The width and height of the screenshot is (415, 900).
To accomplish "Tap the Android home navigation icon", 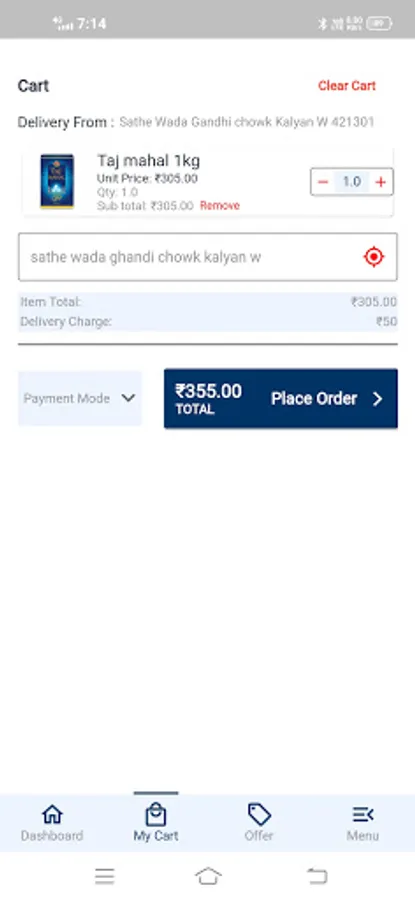I will tap(208, 876).
